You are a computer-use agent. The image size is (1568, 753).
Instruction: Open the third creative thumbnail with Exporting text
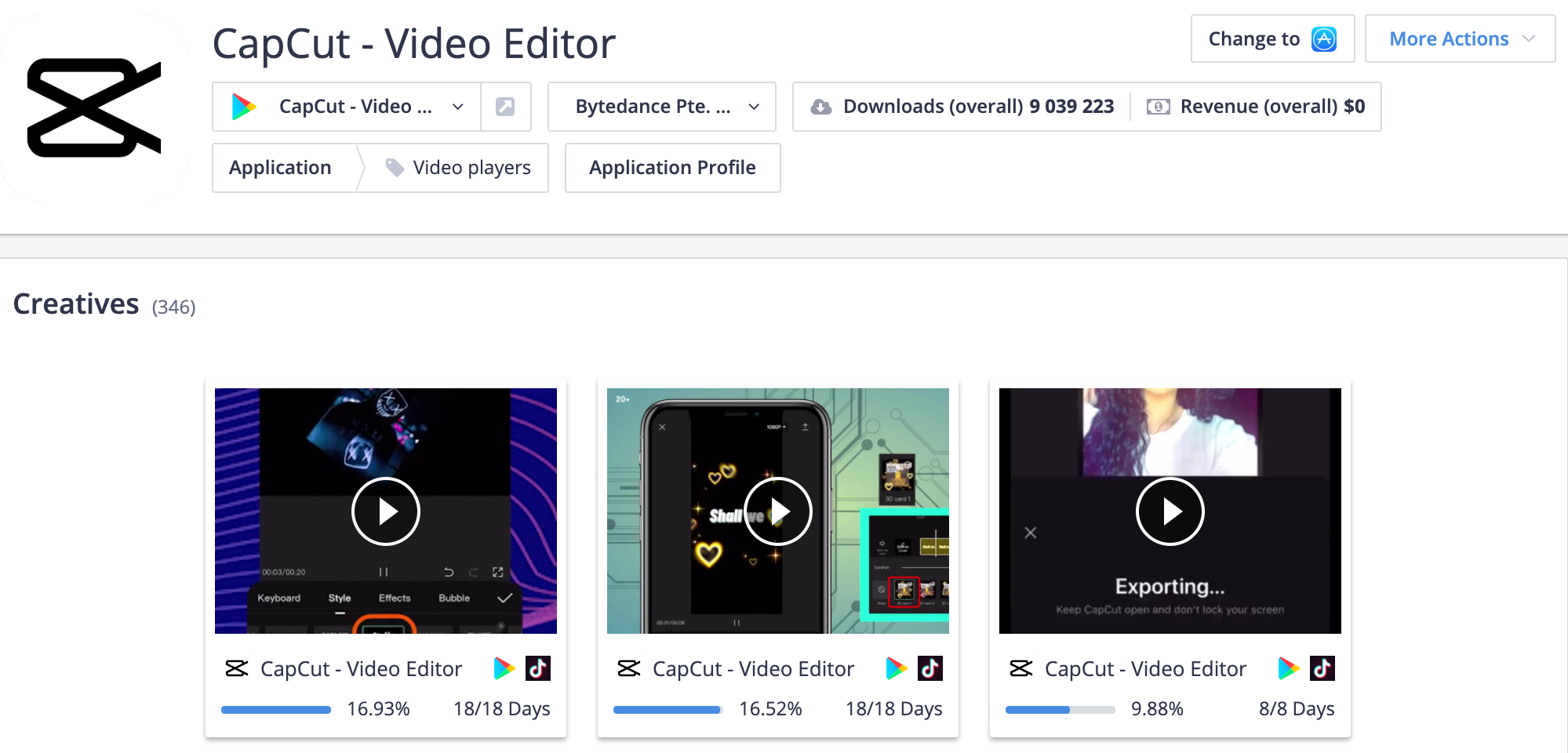coord(1170,511)
